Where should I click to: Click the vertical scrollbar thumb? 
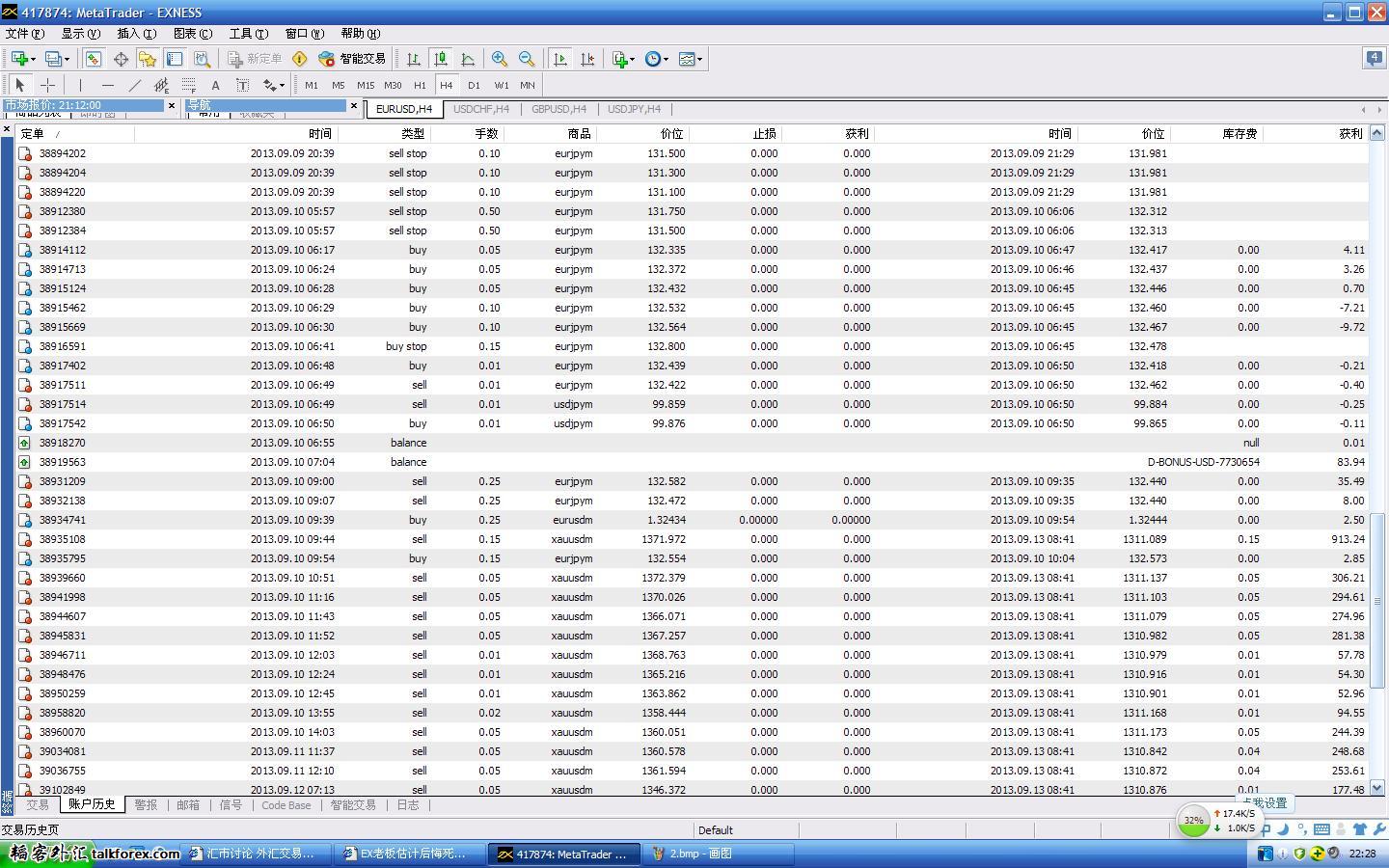coord(1377,599)
